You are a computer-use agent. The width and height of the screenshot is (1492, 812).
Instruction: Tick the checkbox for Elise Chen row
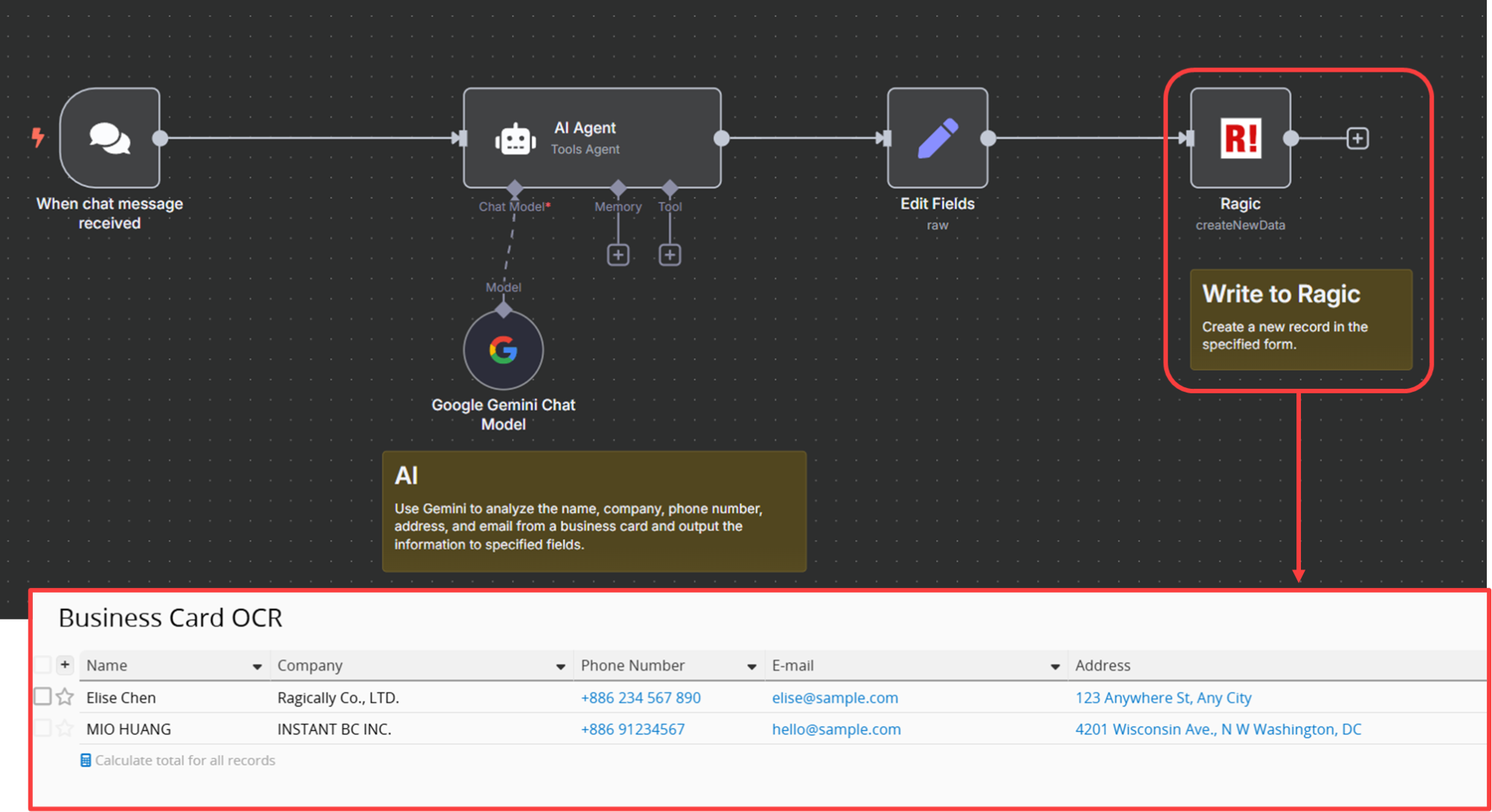43,697
